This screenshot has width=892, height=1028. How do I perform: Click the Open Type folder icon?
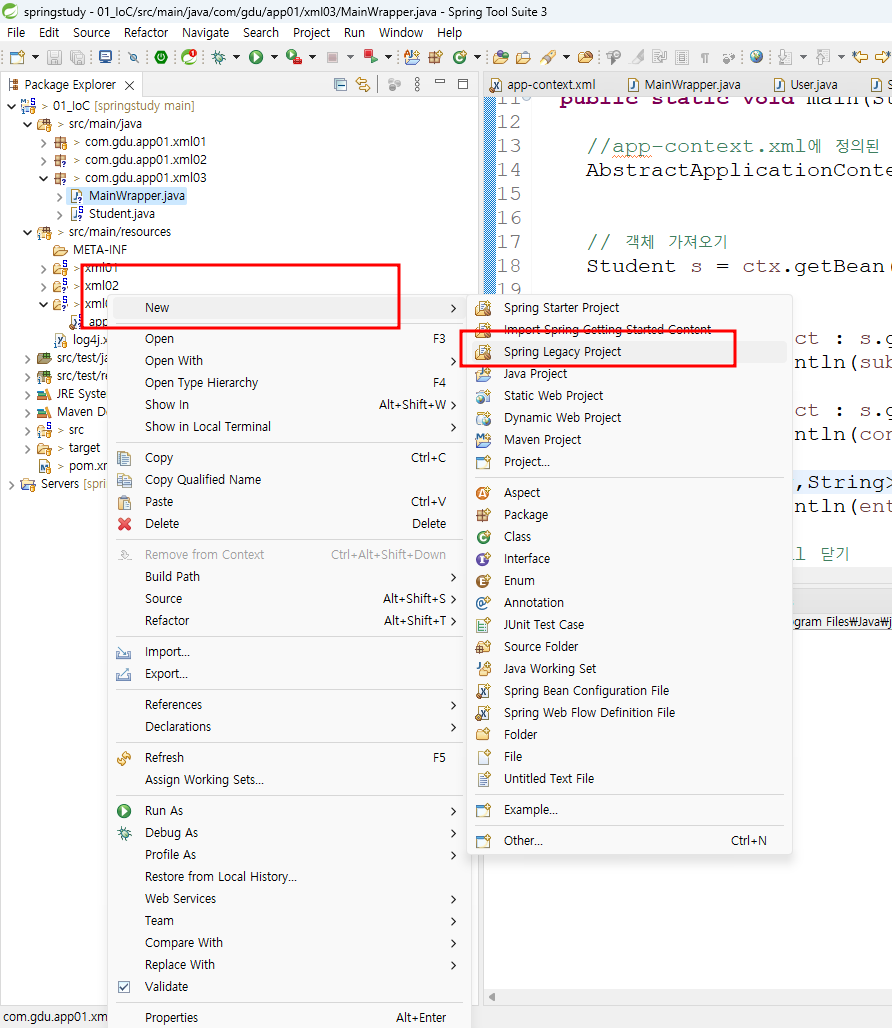click(501, 58)
